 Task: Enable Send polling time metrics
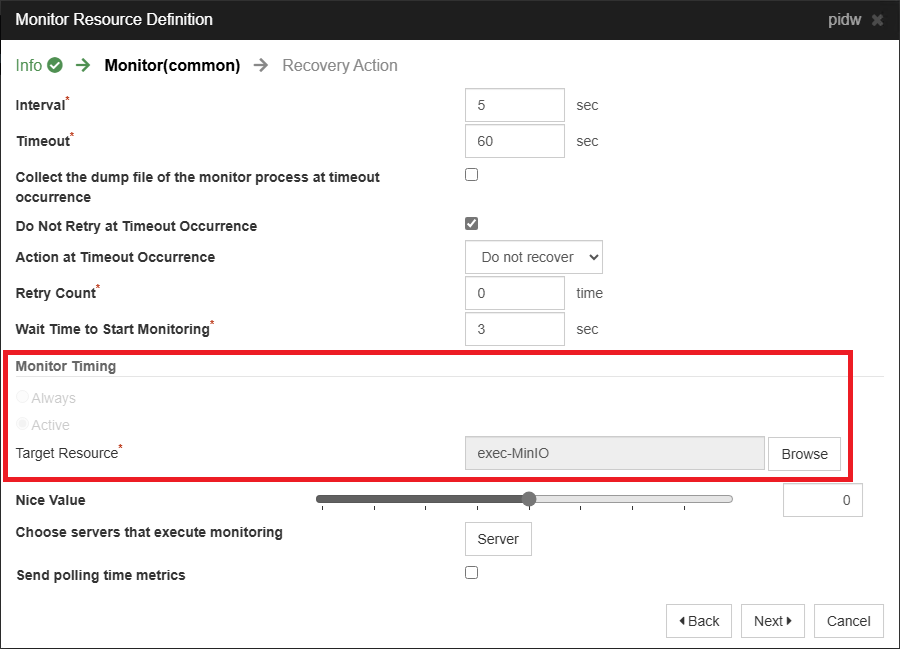coord(471,571)
